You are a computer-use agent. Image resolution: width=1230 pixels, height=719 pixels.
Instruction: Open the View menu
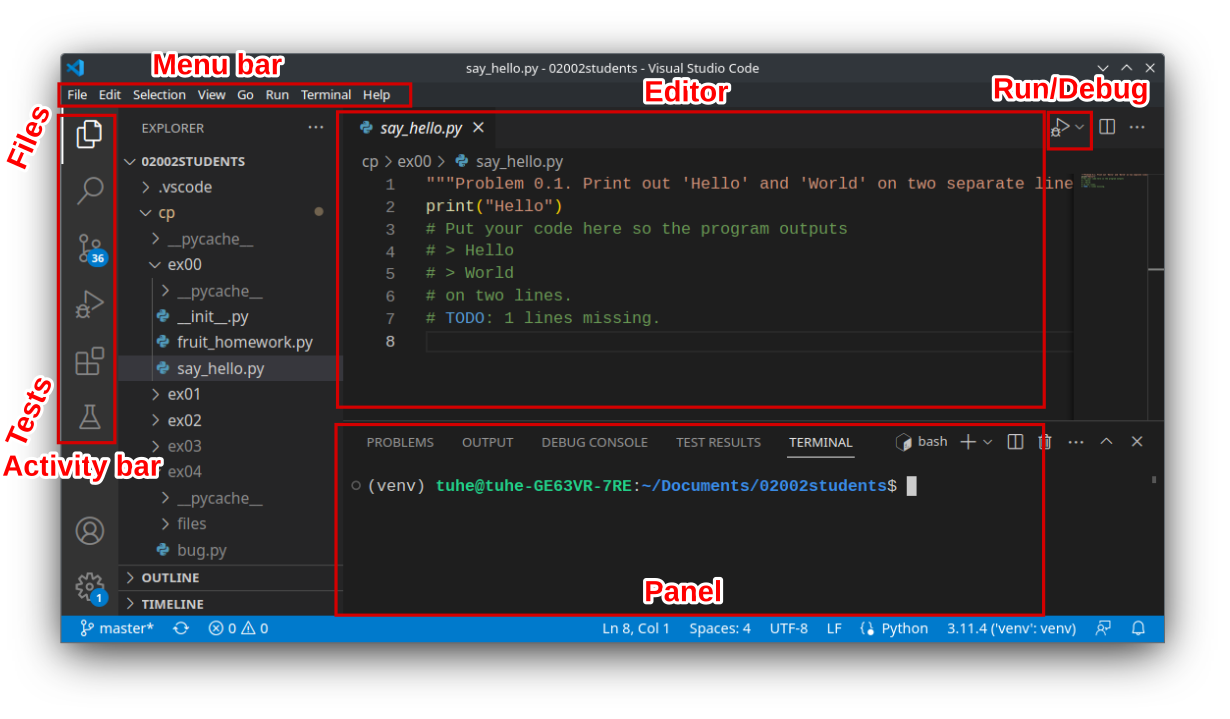[x=211, y=95]
